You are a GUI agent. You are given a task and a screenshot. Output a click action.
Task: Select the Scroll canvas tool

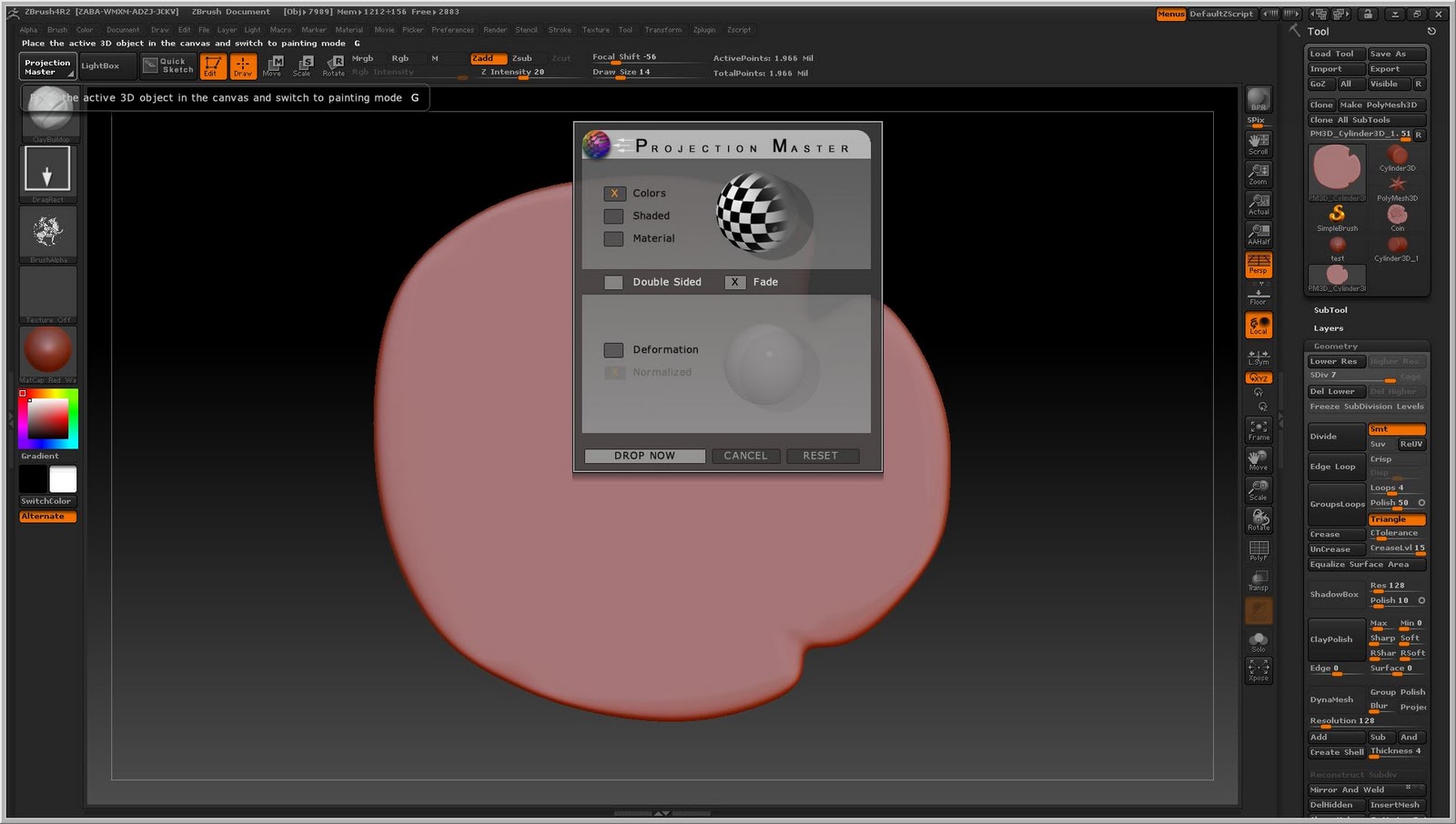tap(1259, 145)
